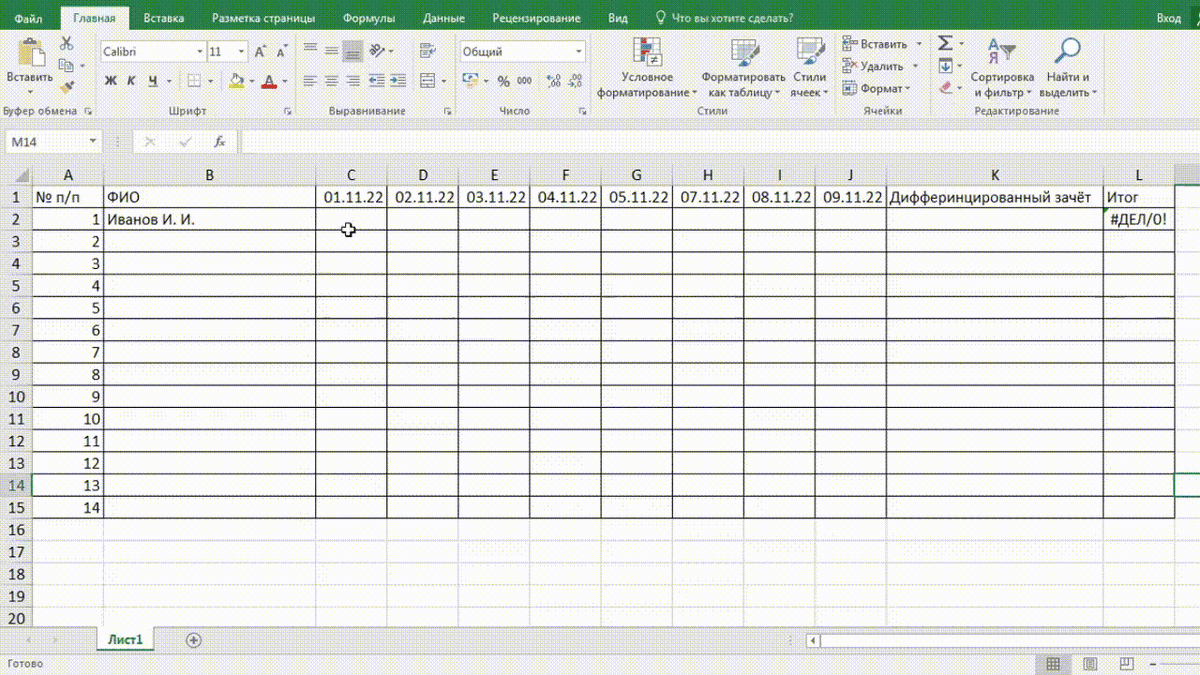This screenshot has width=1200, height=675.
Task: Increase font size with large A icon
Action: point(260,51)
